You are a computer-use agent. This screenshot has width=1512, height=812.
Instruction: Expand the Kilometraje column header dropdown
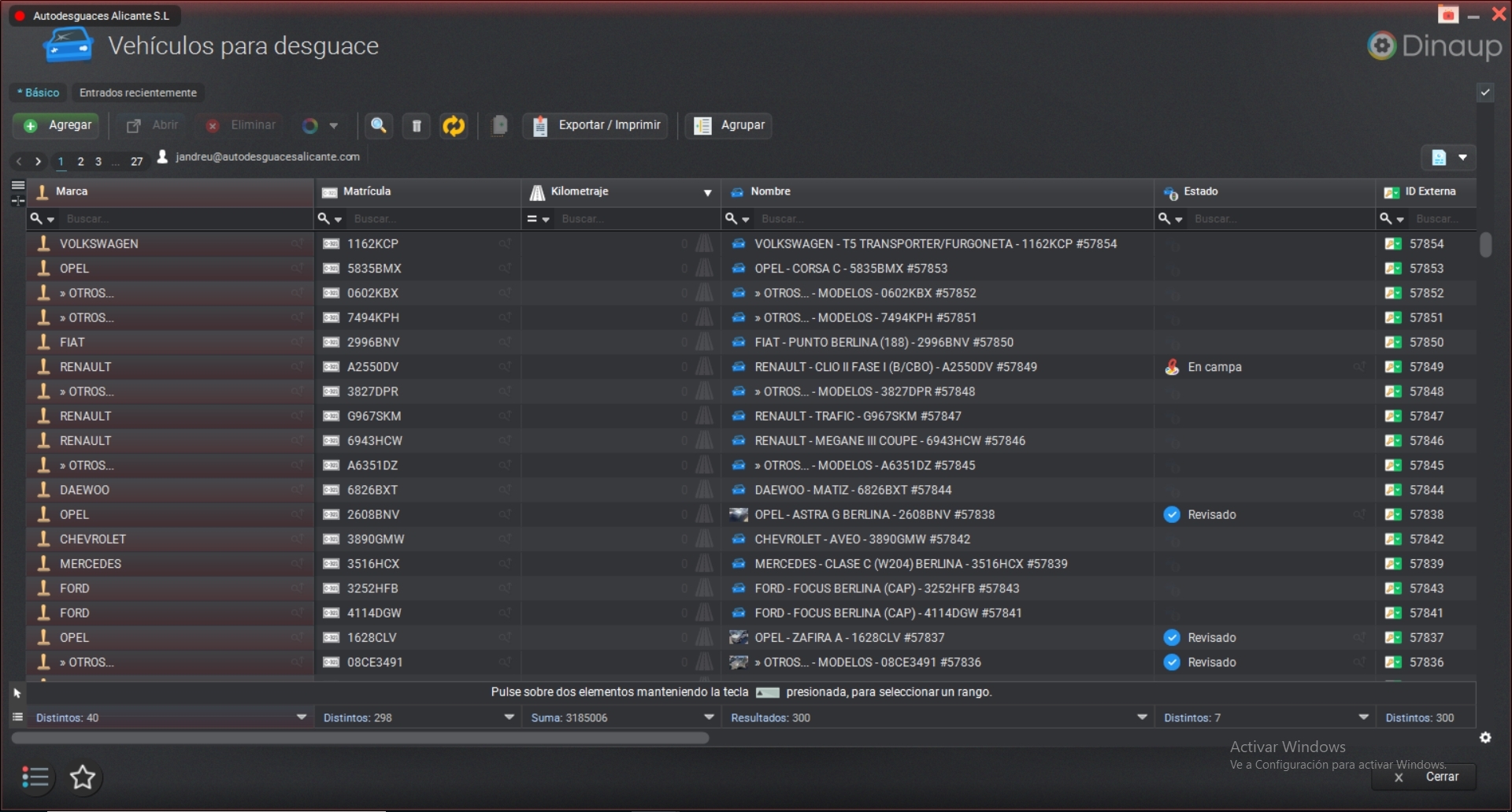[707, 192]
